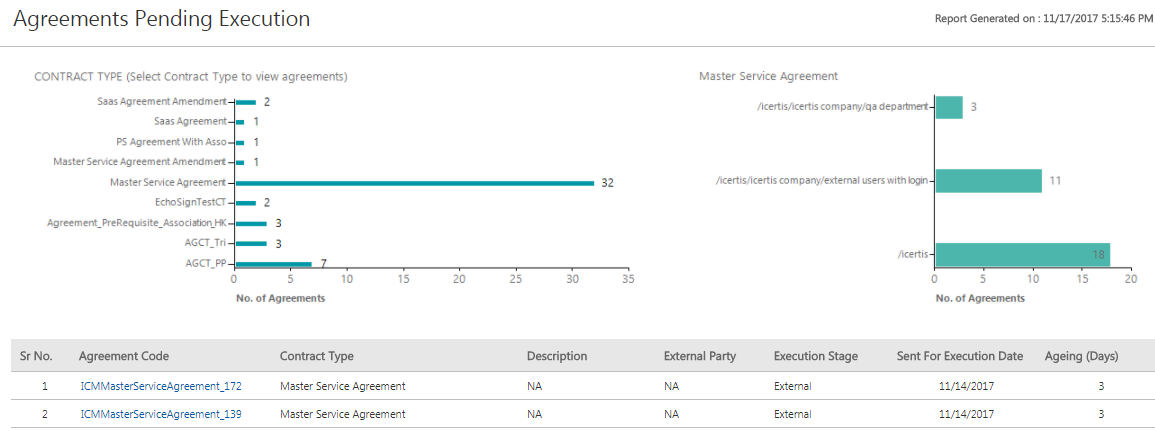Click the Execution Stage column header
Viewport: 1155px width, 431px height.
[x=816, y=356]
